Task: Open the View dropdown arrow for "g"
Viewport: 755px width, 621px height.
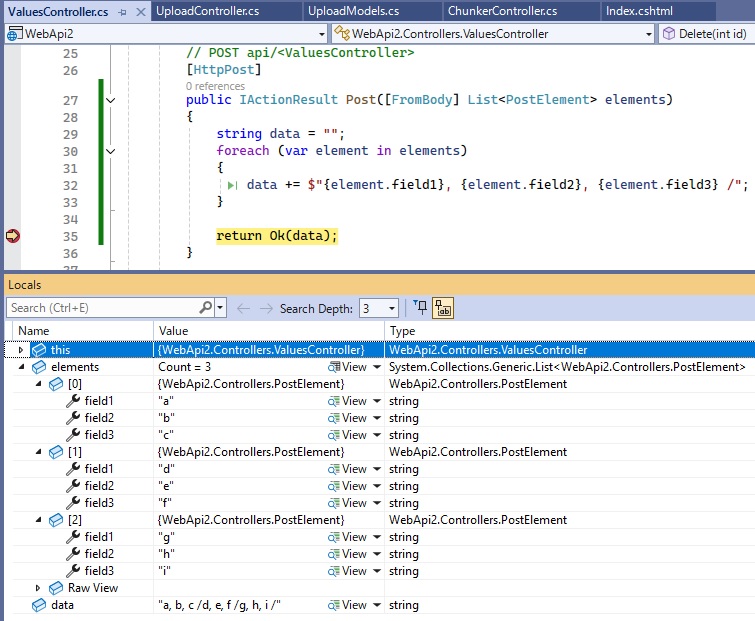Action: 377,537
